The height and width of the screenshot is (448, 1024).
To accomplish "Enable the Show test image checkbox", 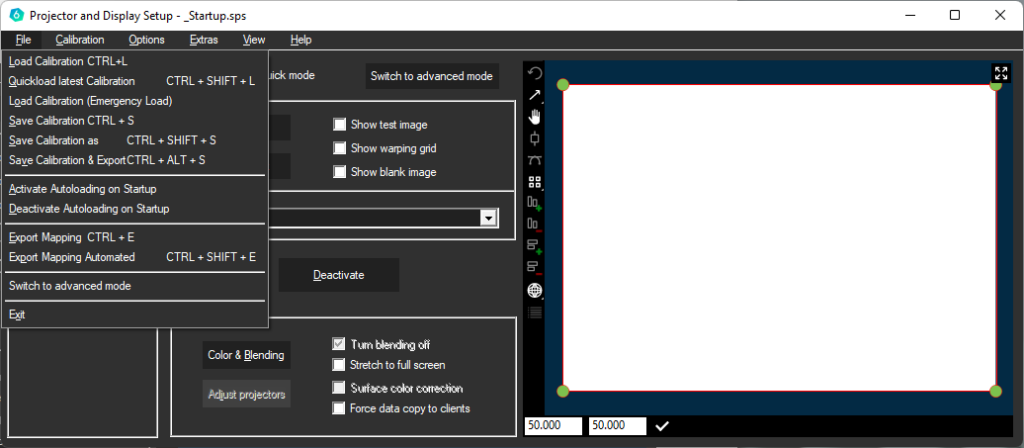I will point(339,125).
